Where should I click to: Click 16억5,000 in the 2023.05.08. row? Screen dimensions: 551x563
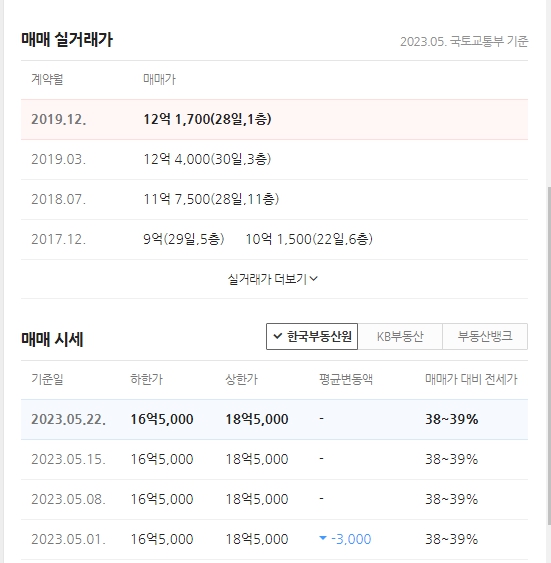coord(162,499)
